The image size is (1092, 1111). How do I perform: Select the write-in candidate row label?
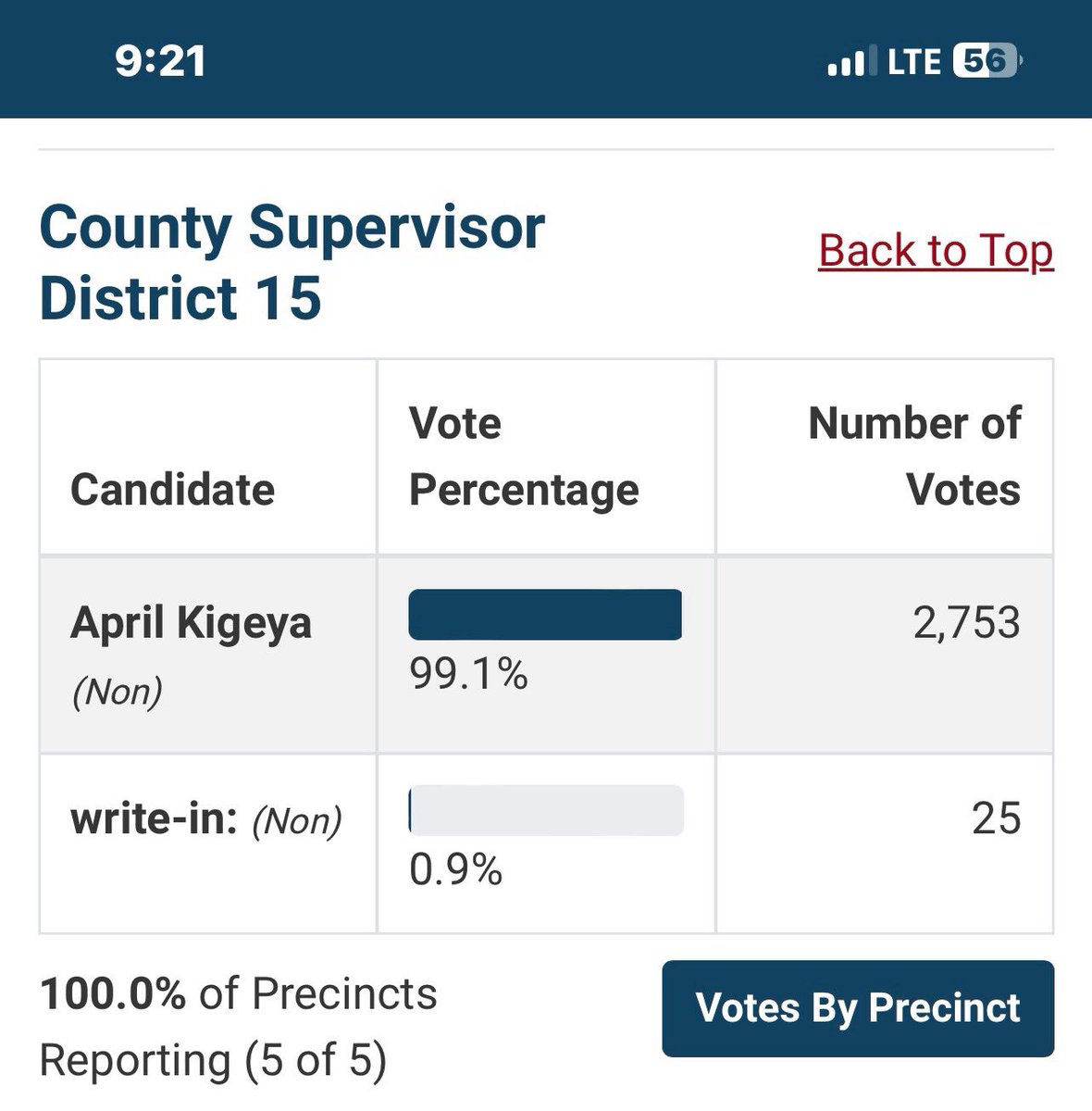click(206, 819)
